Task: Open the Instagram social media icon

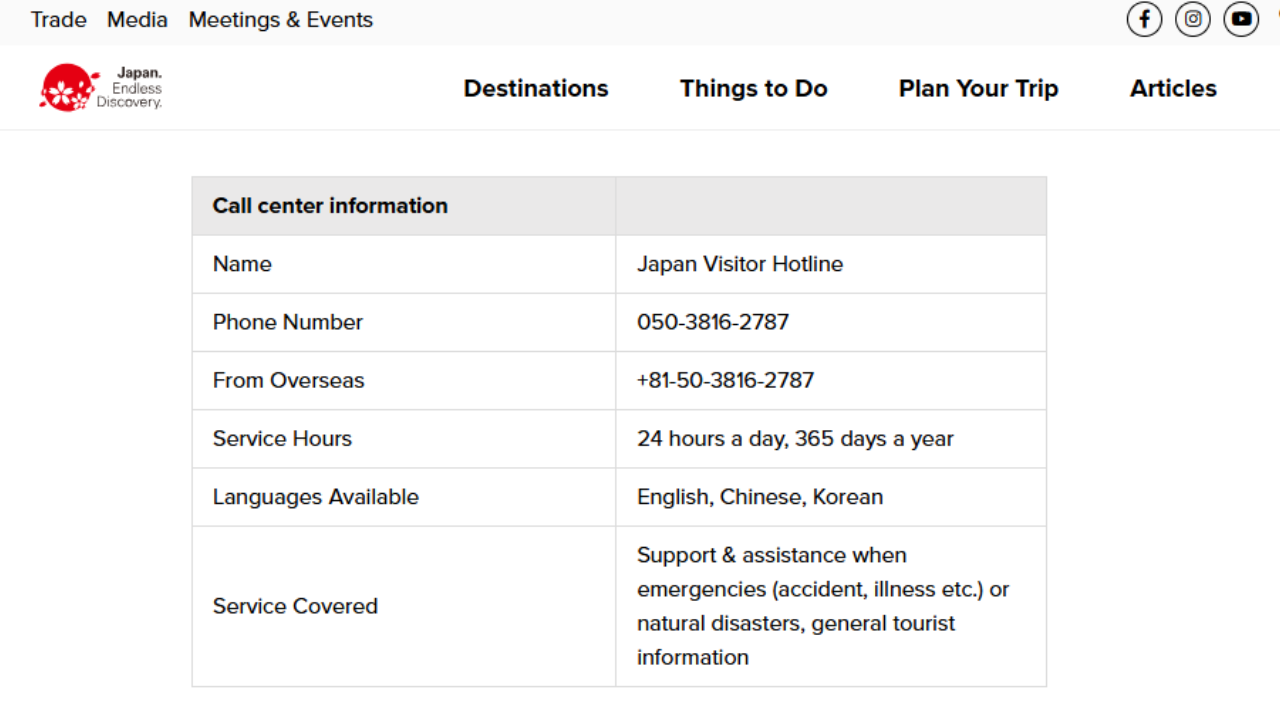Action: point(1192,19)
